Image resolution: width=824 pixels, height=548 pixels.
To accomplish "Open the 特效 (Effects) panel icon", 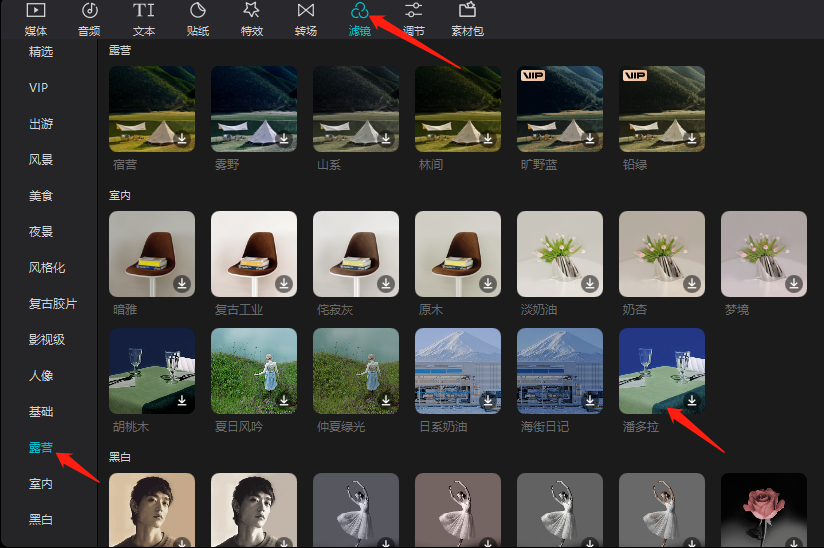I will 251,11.
